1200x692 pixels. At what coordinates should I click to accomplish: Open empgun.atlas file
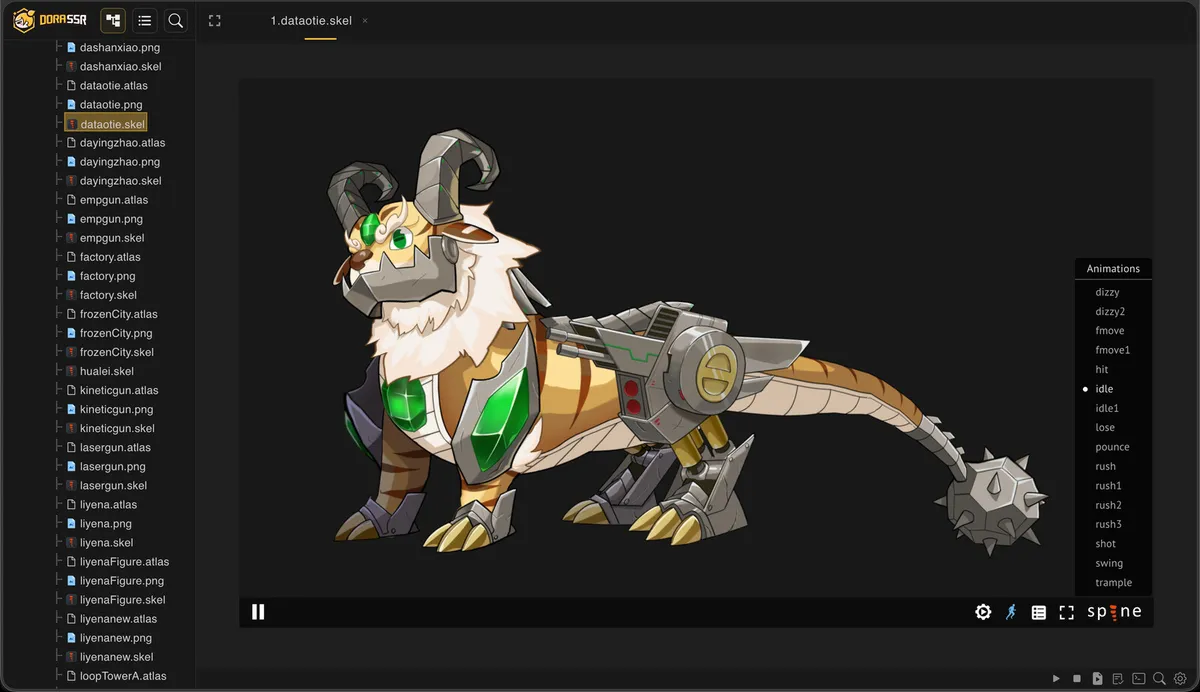(113, 199)
